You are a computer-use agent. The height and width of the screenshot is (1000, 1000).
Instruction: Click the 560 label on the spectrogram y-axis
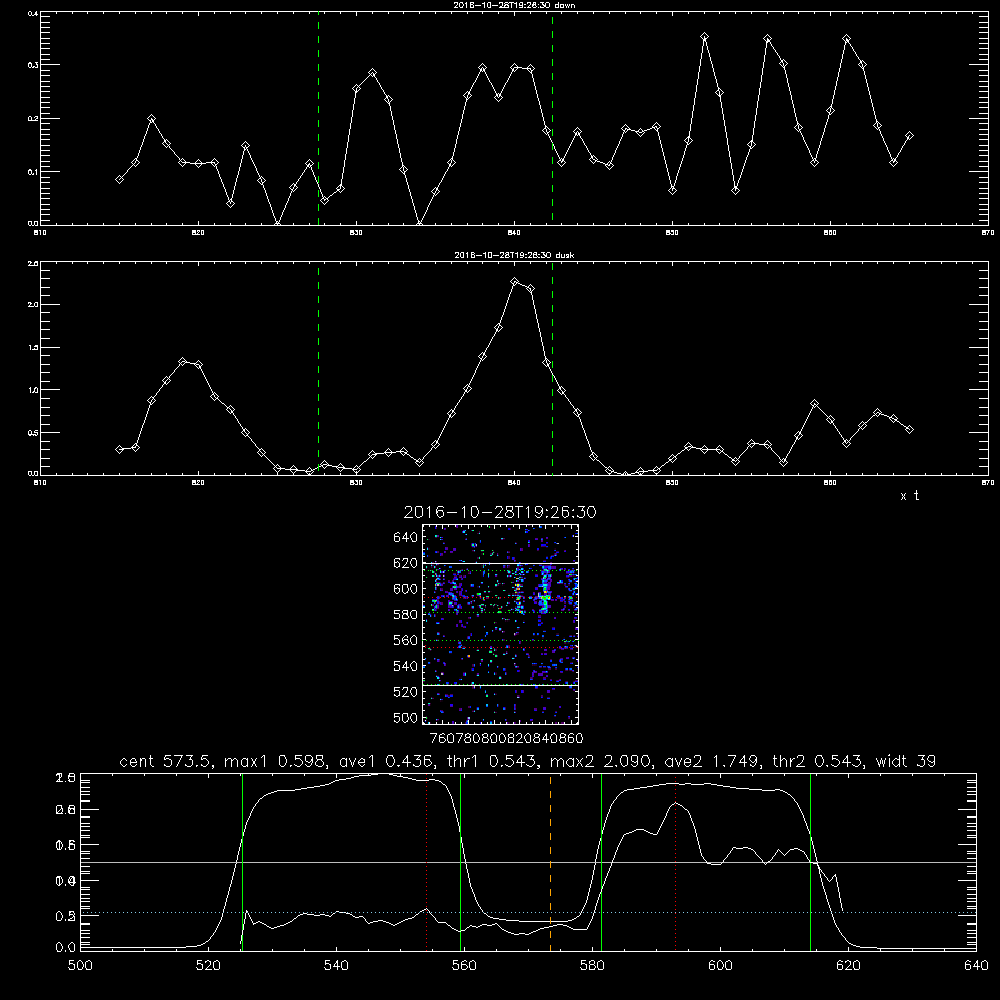(x=406, y=640)
